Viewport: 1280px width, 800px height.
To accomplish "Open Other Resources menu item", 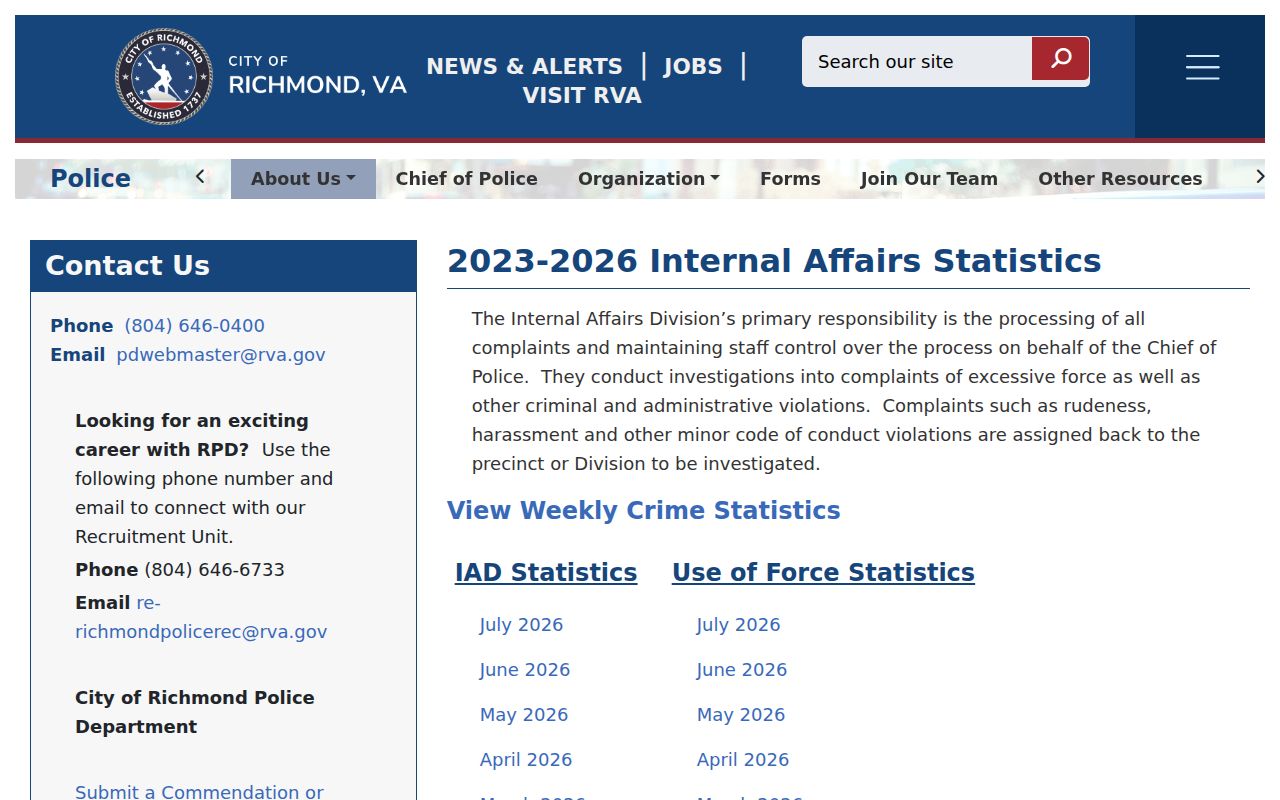I will pyautogui.click(x=1120, y=179).
